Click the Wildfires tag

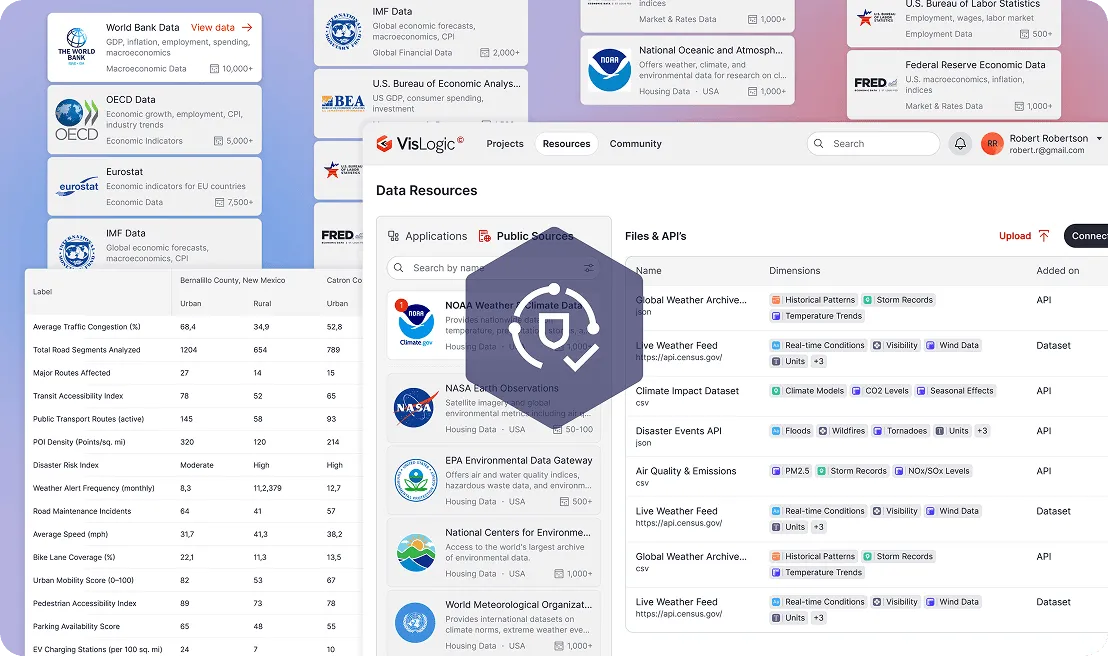(841, 430)
